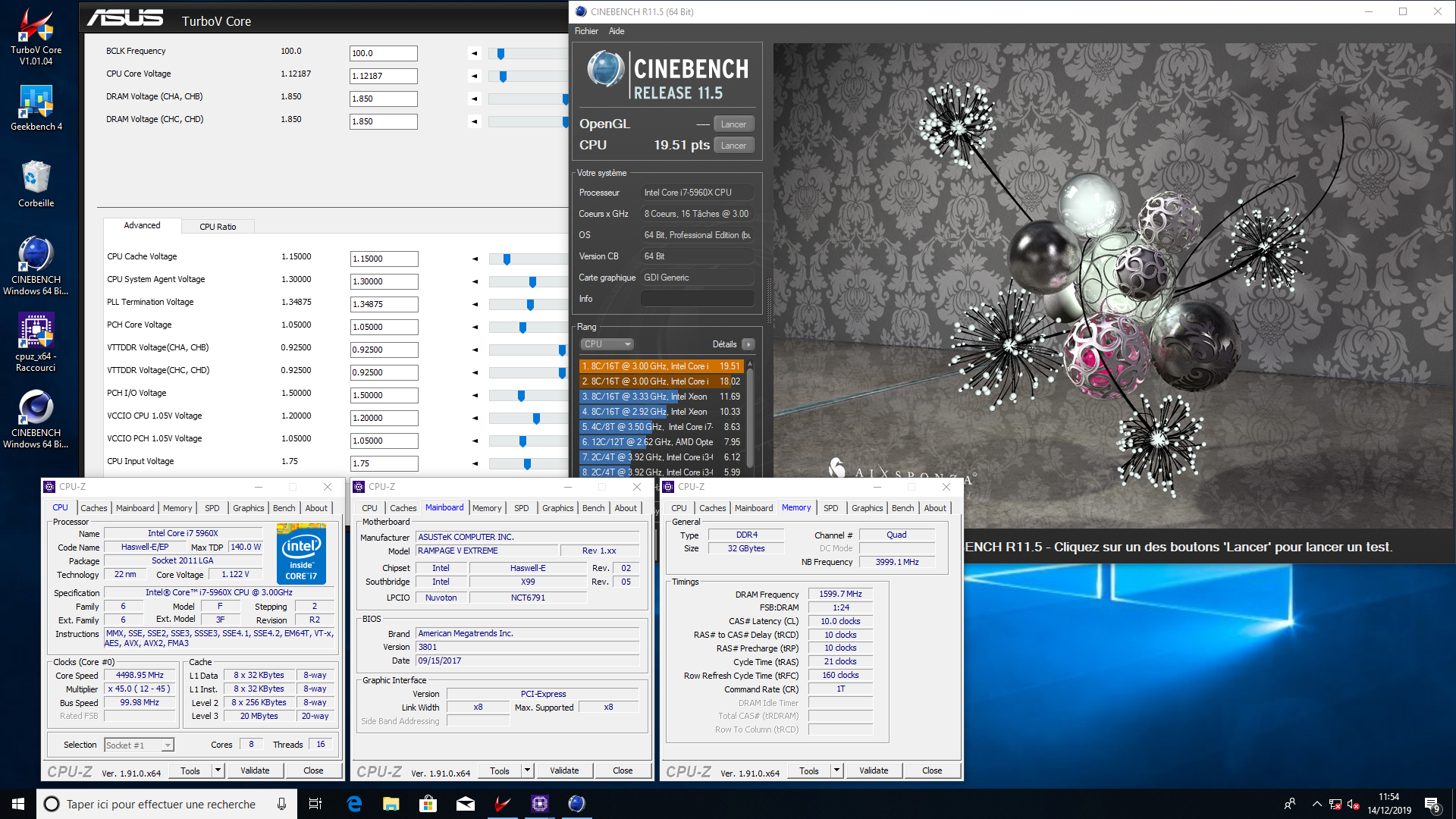Click Validate in CPU-Z Memory window

click(x=874, y=770)
